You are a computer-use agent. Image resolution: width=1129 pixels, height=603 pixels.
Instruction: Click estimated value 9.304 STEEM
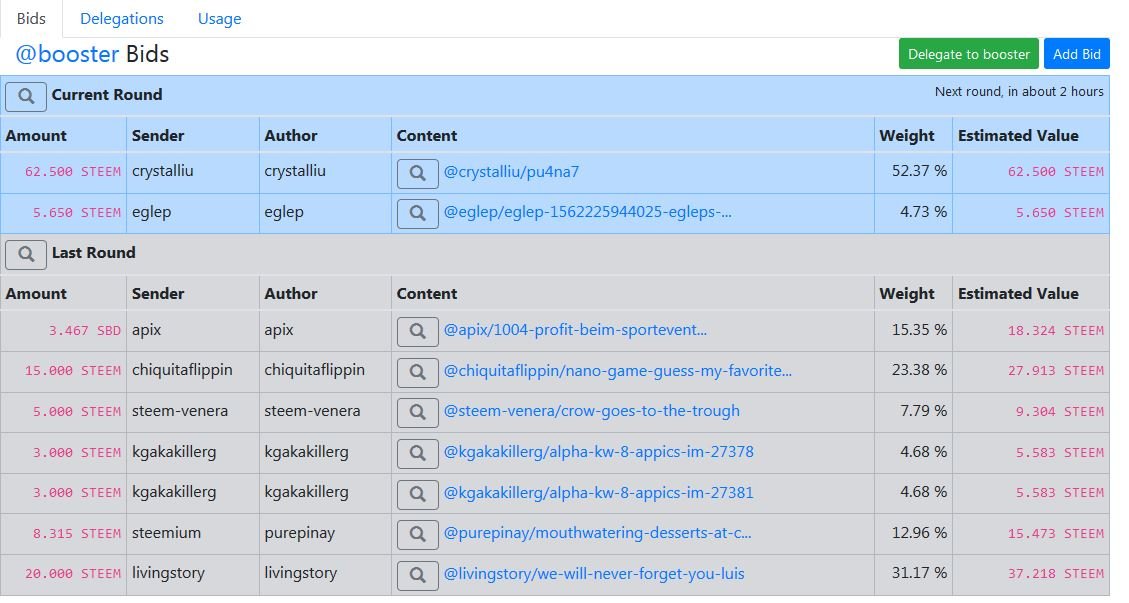click(x=1059, y=412)
